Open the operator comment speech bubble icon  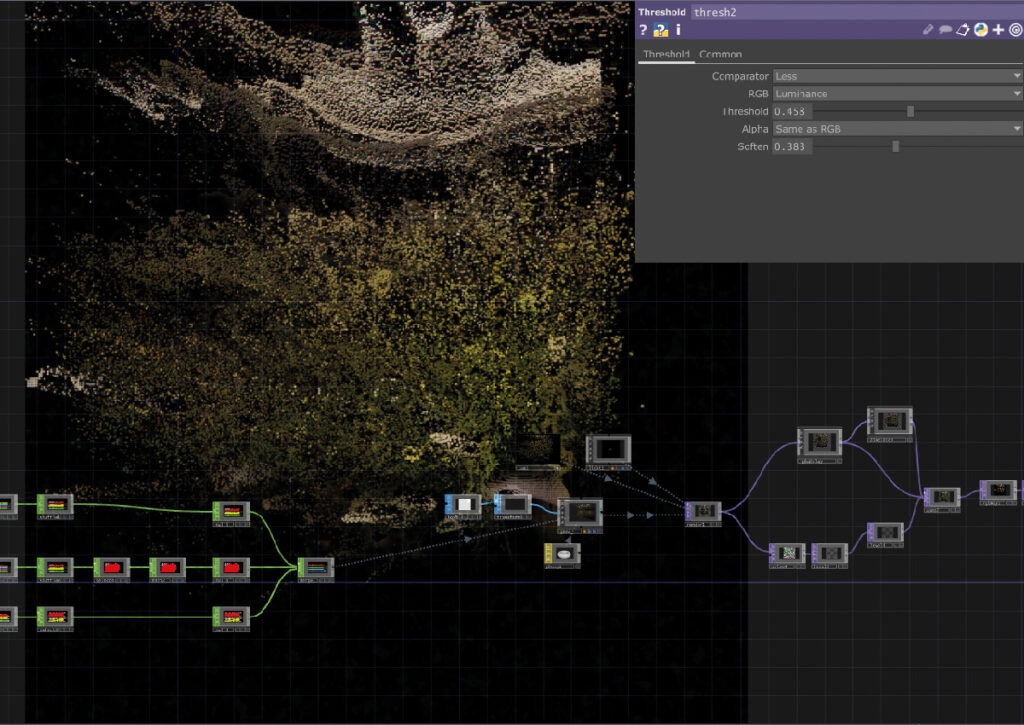coord(945,30)
